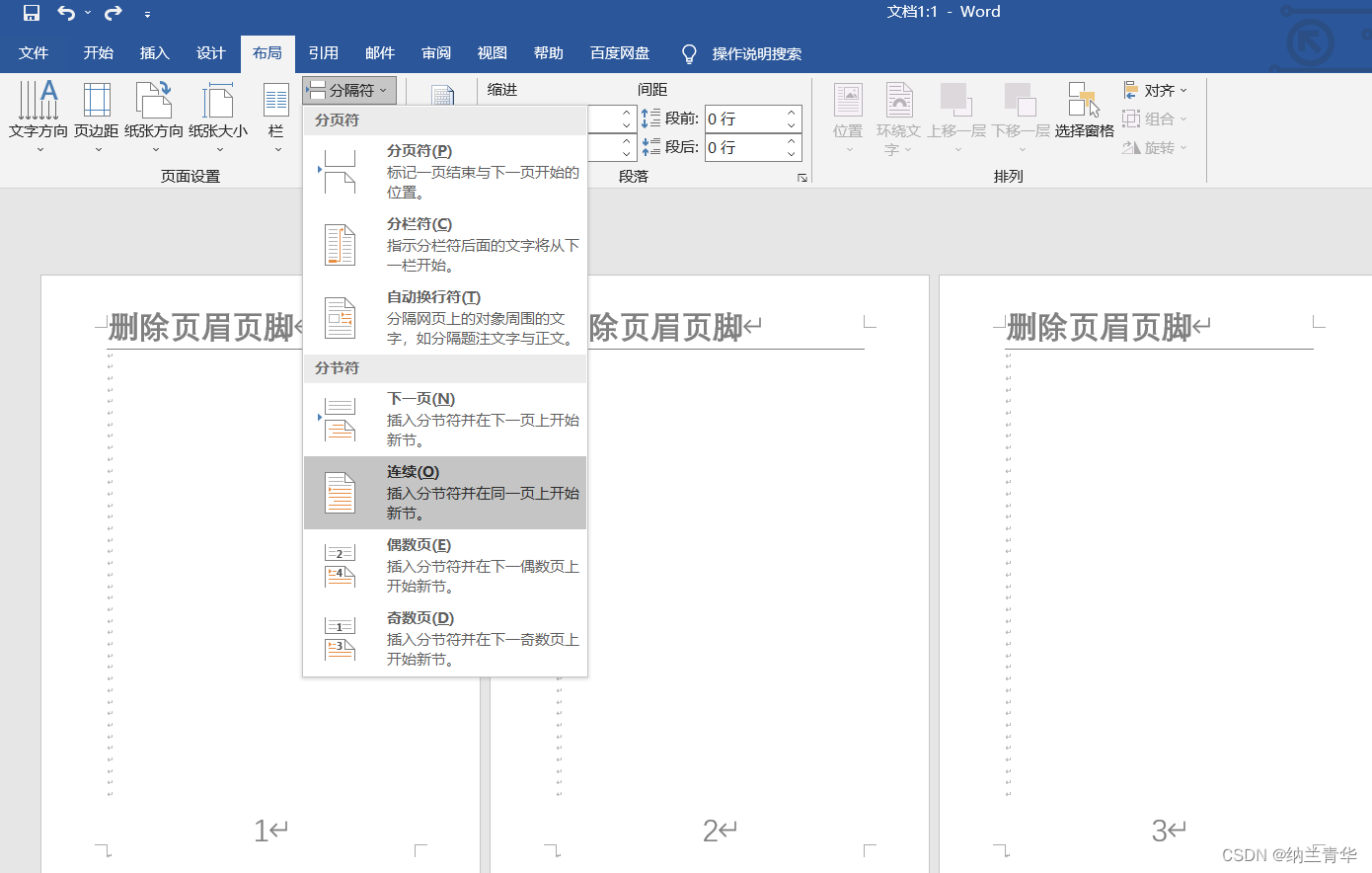Increase lower indent field with up arrow
1372x873 pixels.
click(x=626, y=141)
